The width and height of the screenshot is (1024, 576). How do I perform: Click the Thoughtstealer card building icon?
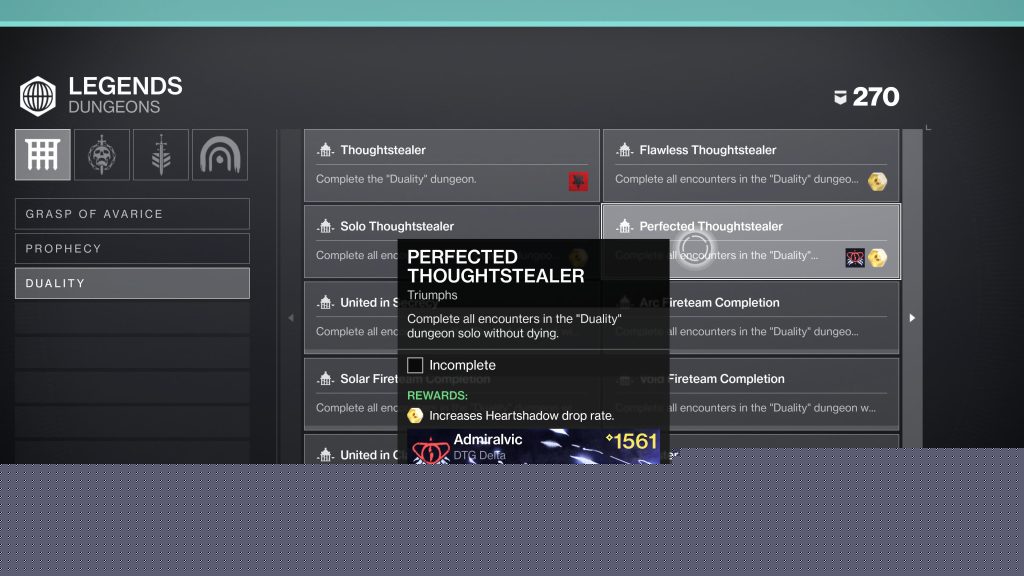tap(325, 150)
